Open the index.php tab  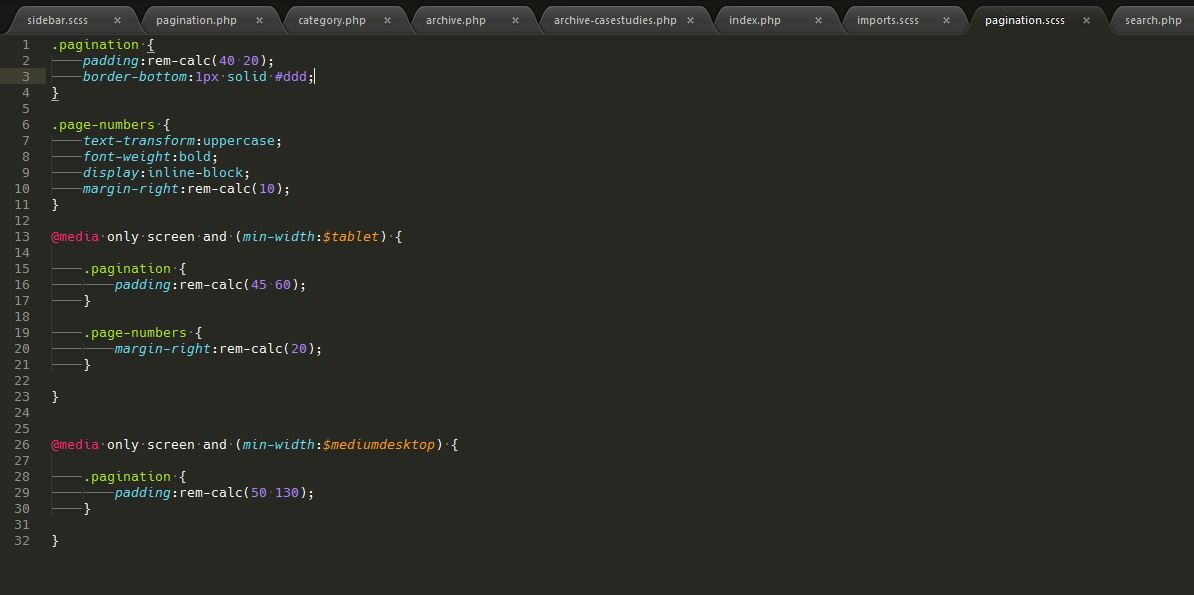pyautogui.click(x=755, y=21)
